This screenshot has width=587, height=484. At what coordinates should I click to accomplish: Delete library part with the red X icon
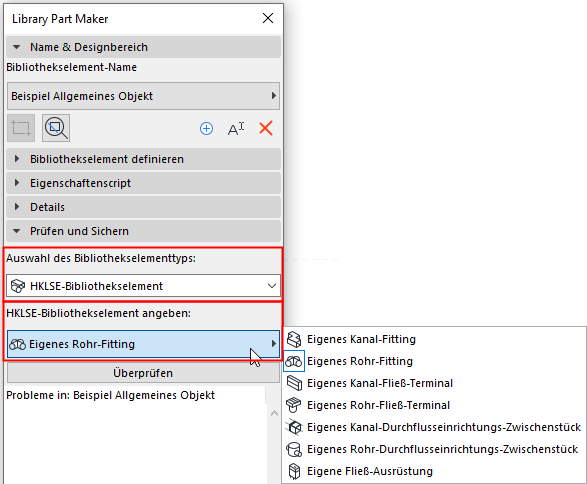[x=266, y=128]
